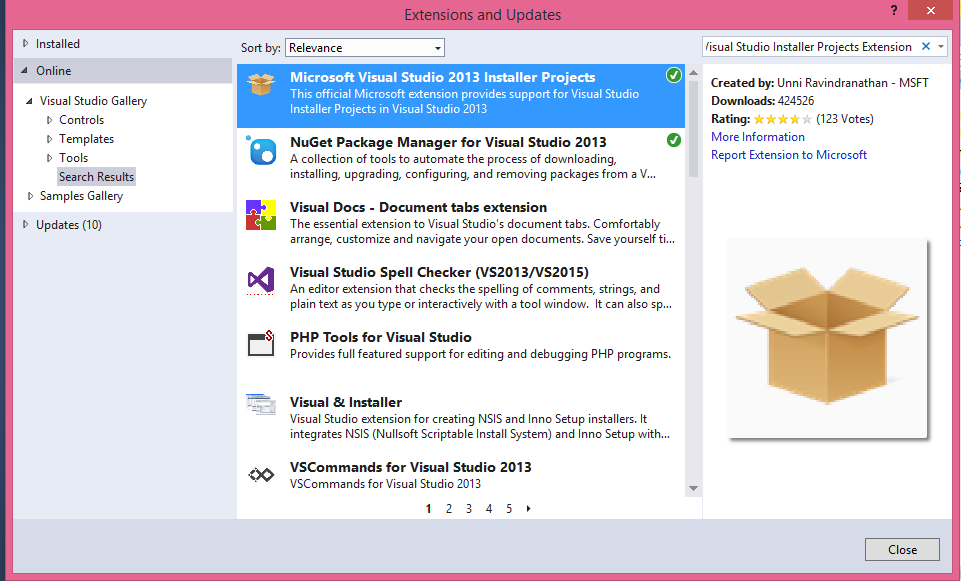
Task: Expand the Updates (10) category
Action: click(x=25, y=225)
